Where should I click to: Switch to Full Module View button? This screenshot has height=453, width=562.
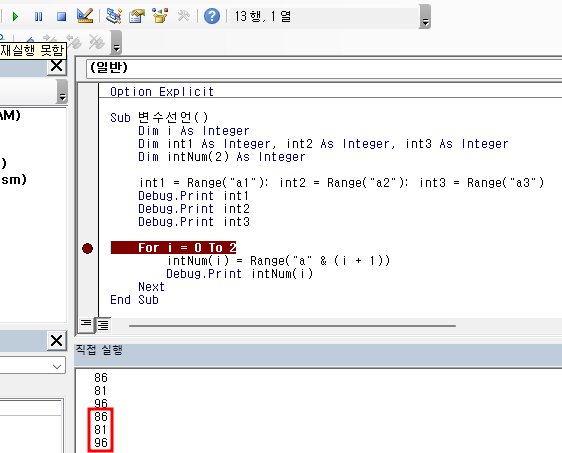(103, 325)
